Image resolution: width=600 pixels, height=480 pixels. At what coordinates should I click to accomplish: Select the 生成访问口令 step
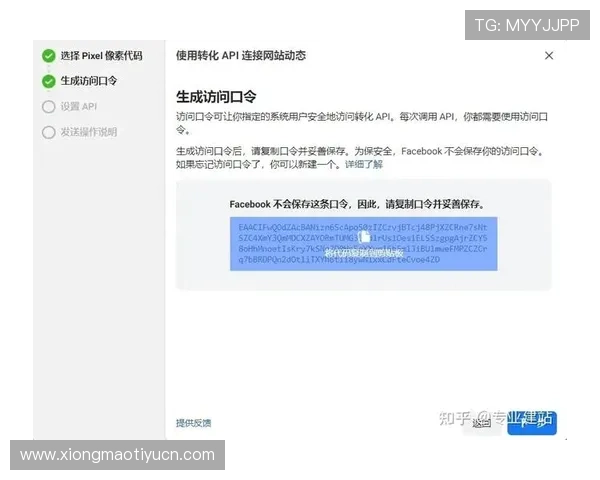tap(89, 81)
